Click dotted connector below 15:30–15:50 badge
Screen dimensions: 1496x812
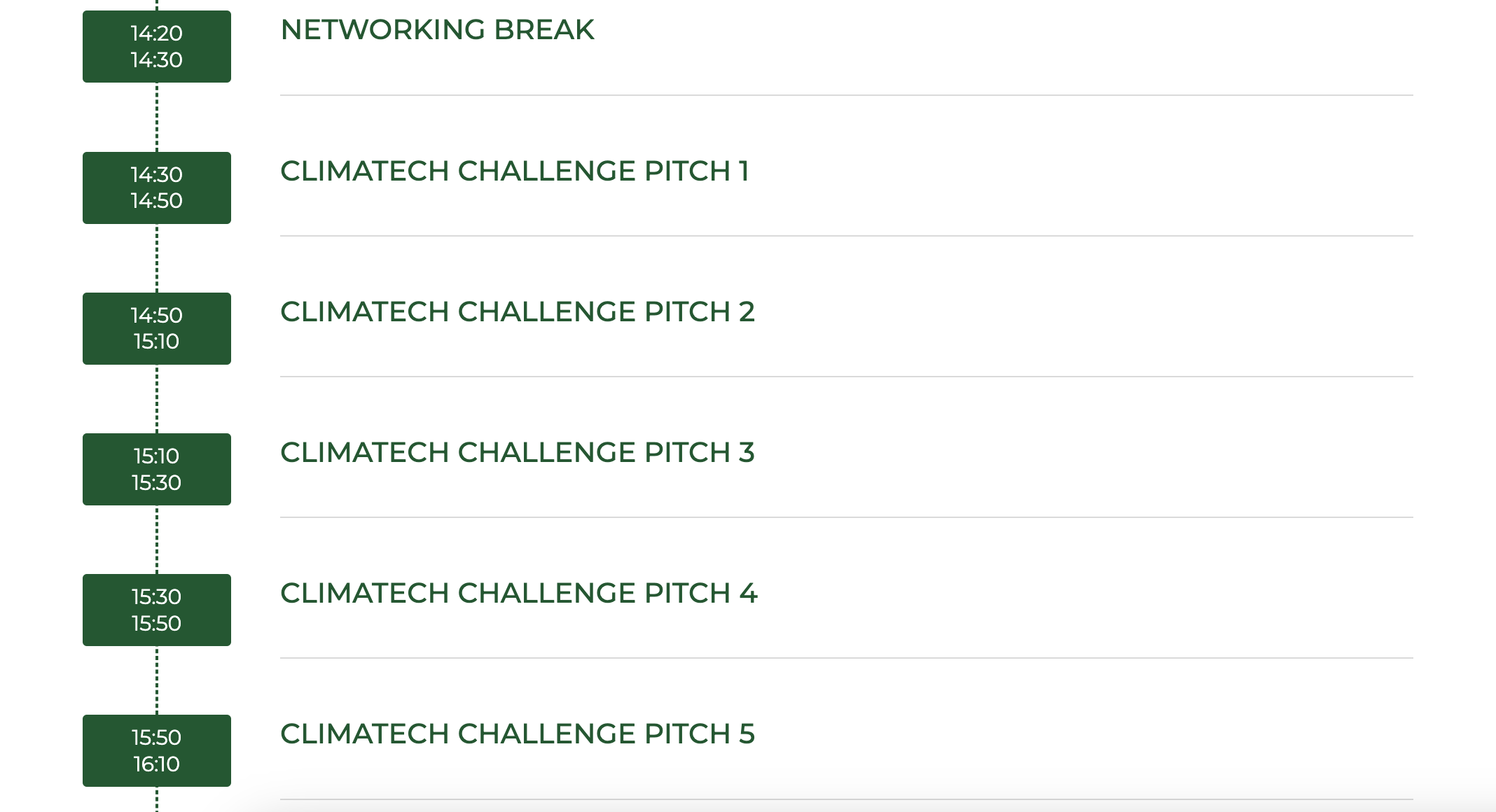157,680
